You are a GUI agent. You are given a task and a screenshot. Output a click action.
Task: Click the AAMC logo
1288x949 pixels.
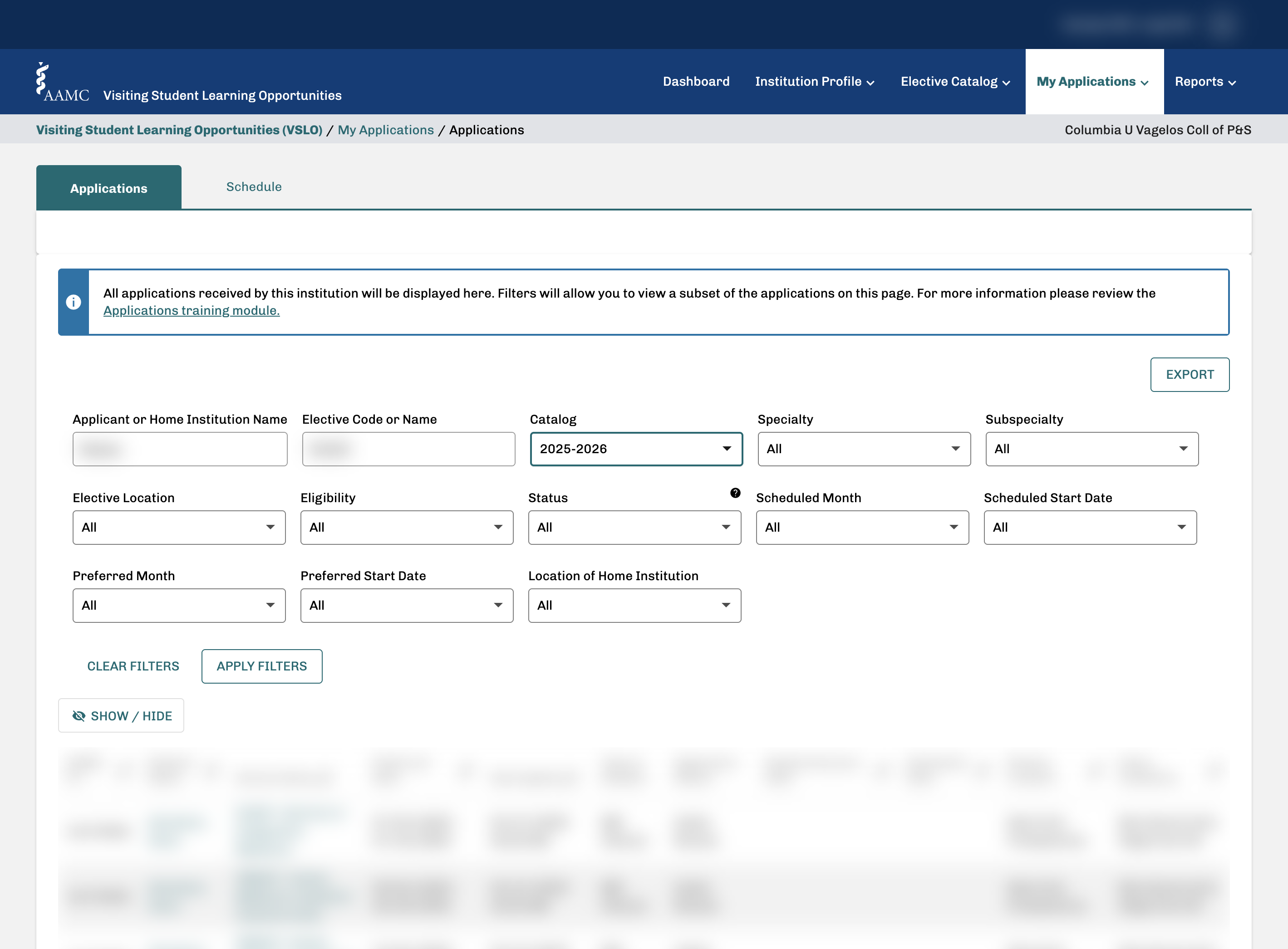[62, 82]
